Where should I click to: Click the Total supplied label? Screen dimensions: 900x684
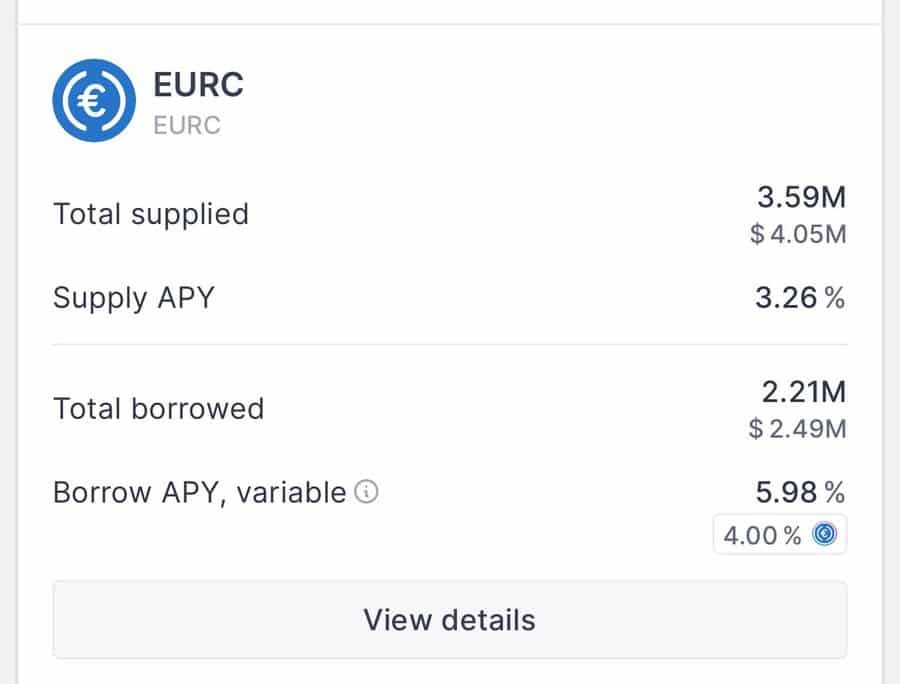[x=150, y=214]
